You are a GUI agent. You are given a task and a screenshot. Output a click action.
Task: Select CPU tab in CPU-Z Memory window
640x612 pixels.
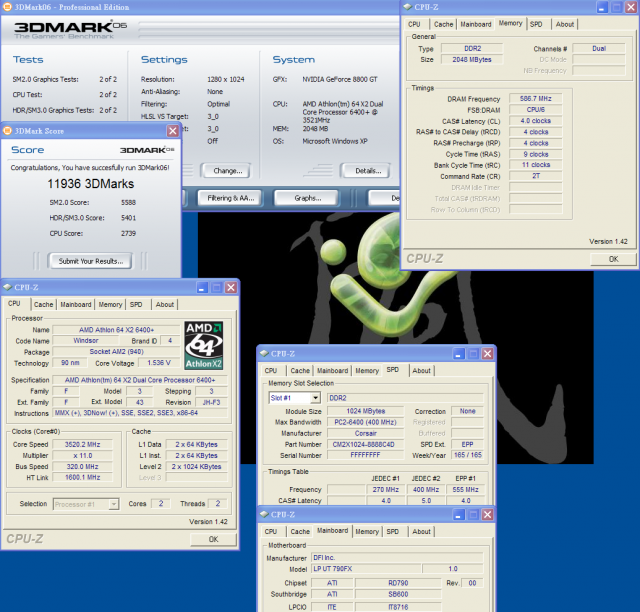click(x=414, y=24)
